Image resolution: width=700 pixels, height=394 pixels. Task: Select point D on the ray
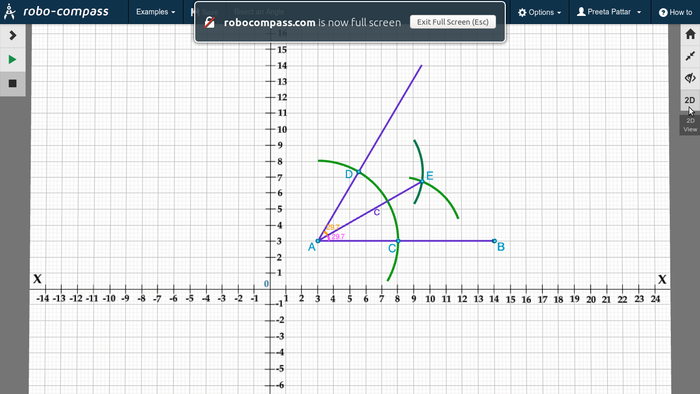[x=358, y=172]
